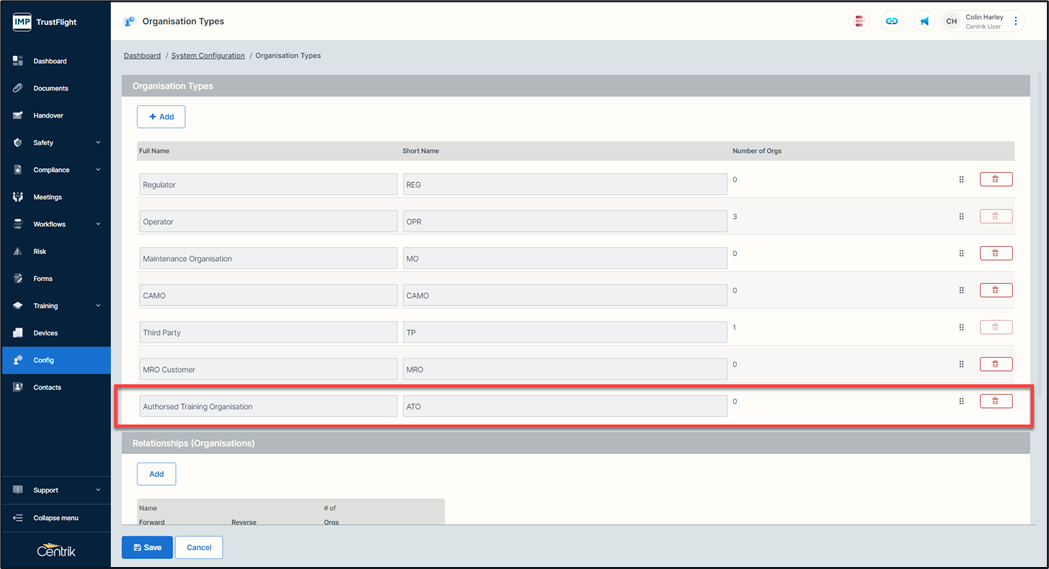Open the link icon in header
The image size is (1049, 569).
point(891,21)
